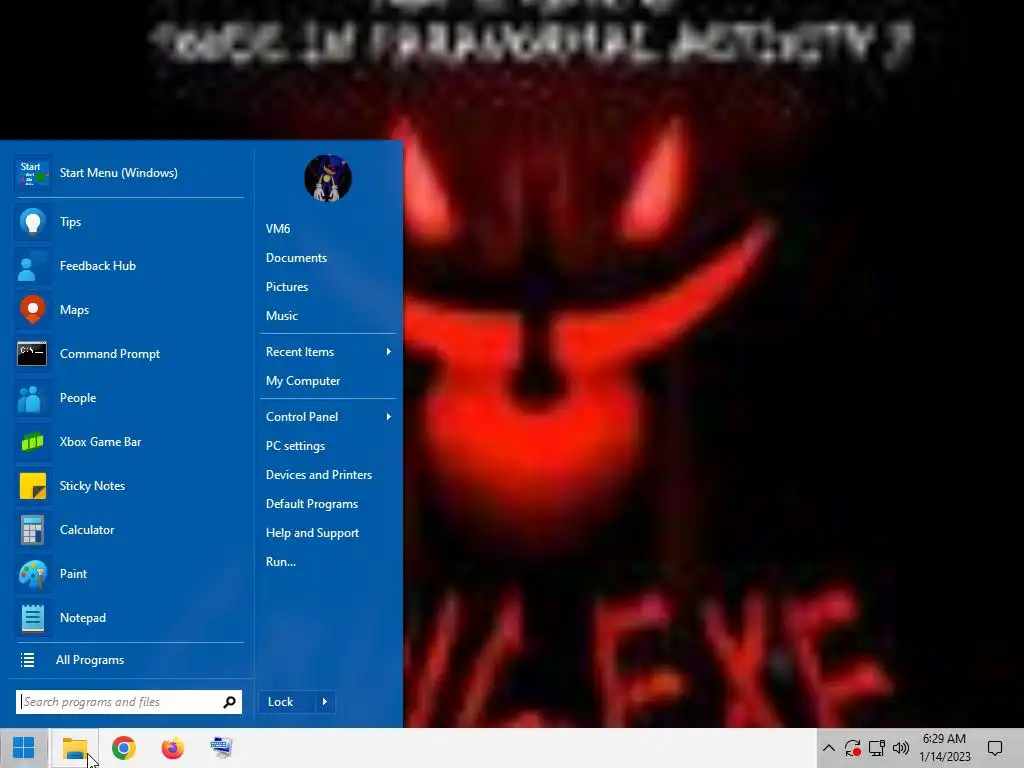Launch Firefox from the taskbar
Screen dimensions: 1024x768
coord(172,748)
